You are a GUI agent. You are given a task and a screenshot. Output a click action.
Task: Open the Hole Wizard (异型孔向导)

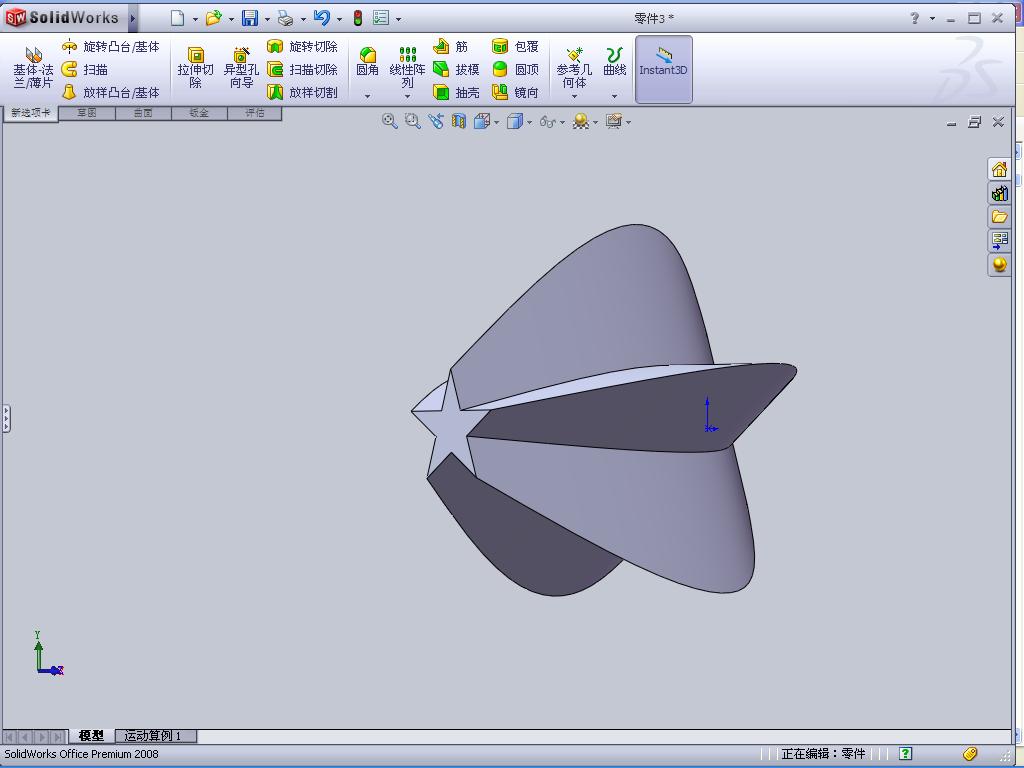[x=241, y=68]
